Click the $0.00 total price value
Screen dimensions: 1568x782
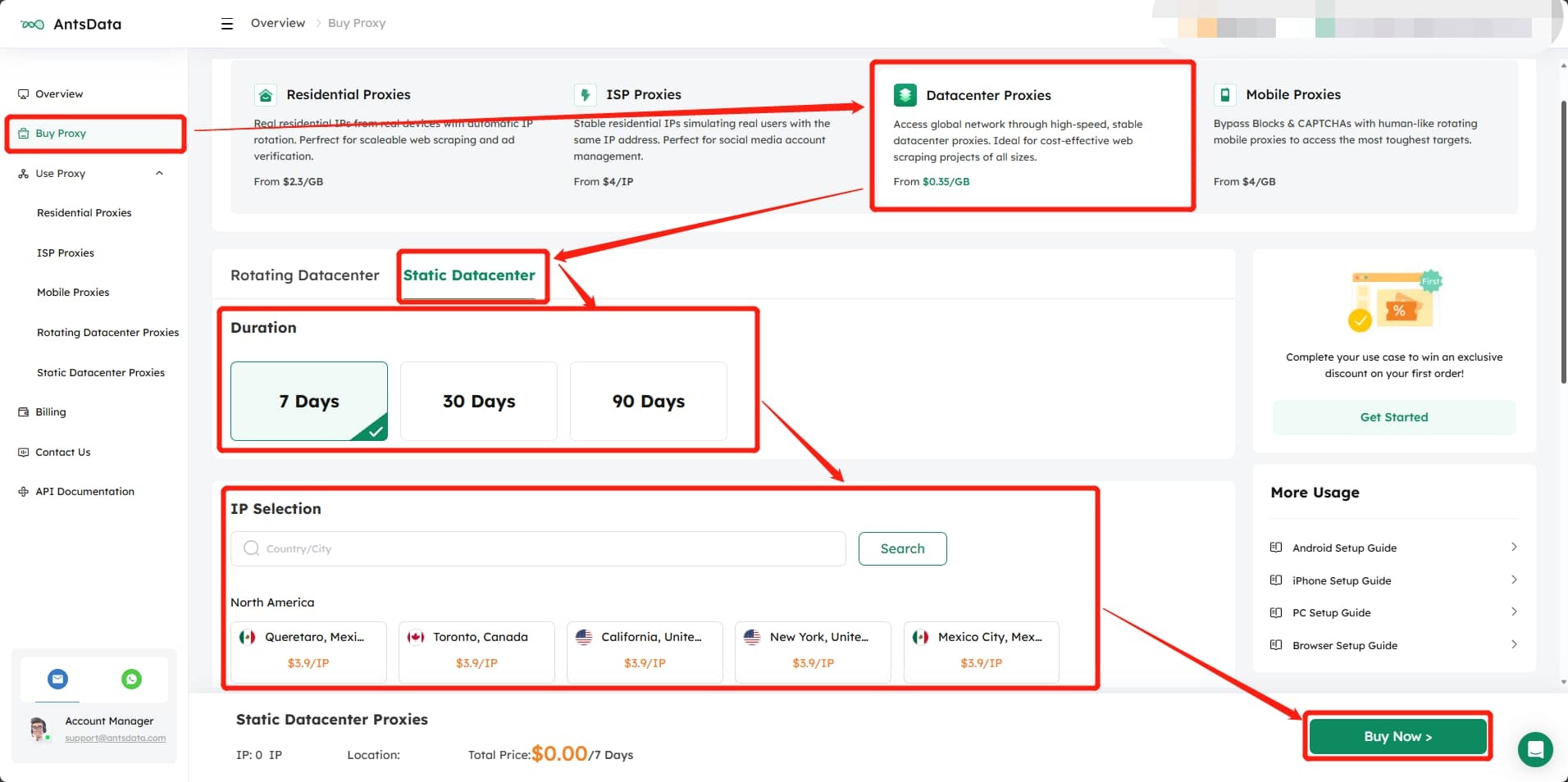point(559,753)
